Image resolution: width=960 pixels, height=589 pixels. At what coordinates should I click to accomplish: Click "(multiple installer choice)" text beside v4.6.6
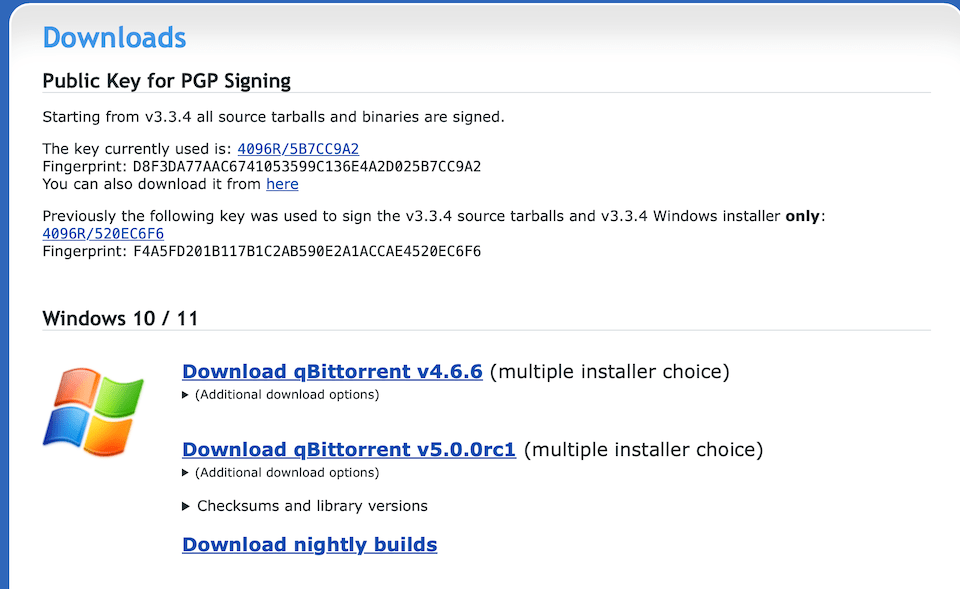(x=610, y=372)
